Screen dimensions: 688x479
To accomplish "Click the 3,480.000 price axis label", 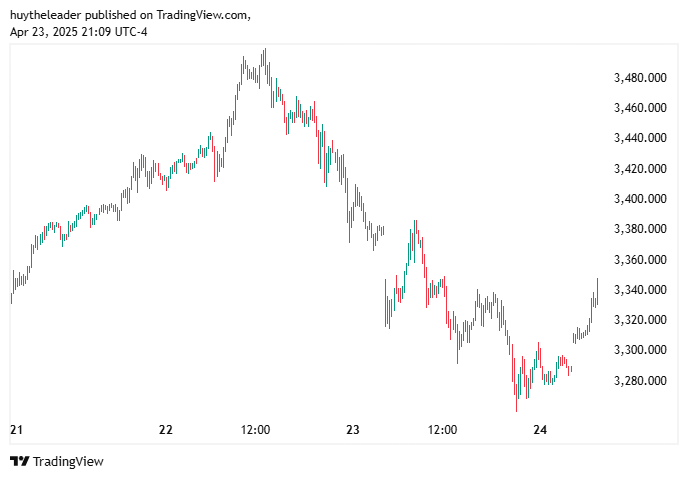I will [x=640, y=78].
